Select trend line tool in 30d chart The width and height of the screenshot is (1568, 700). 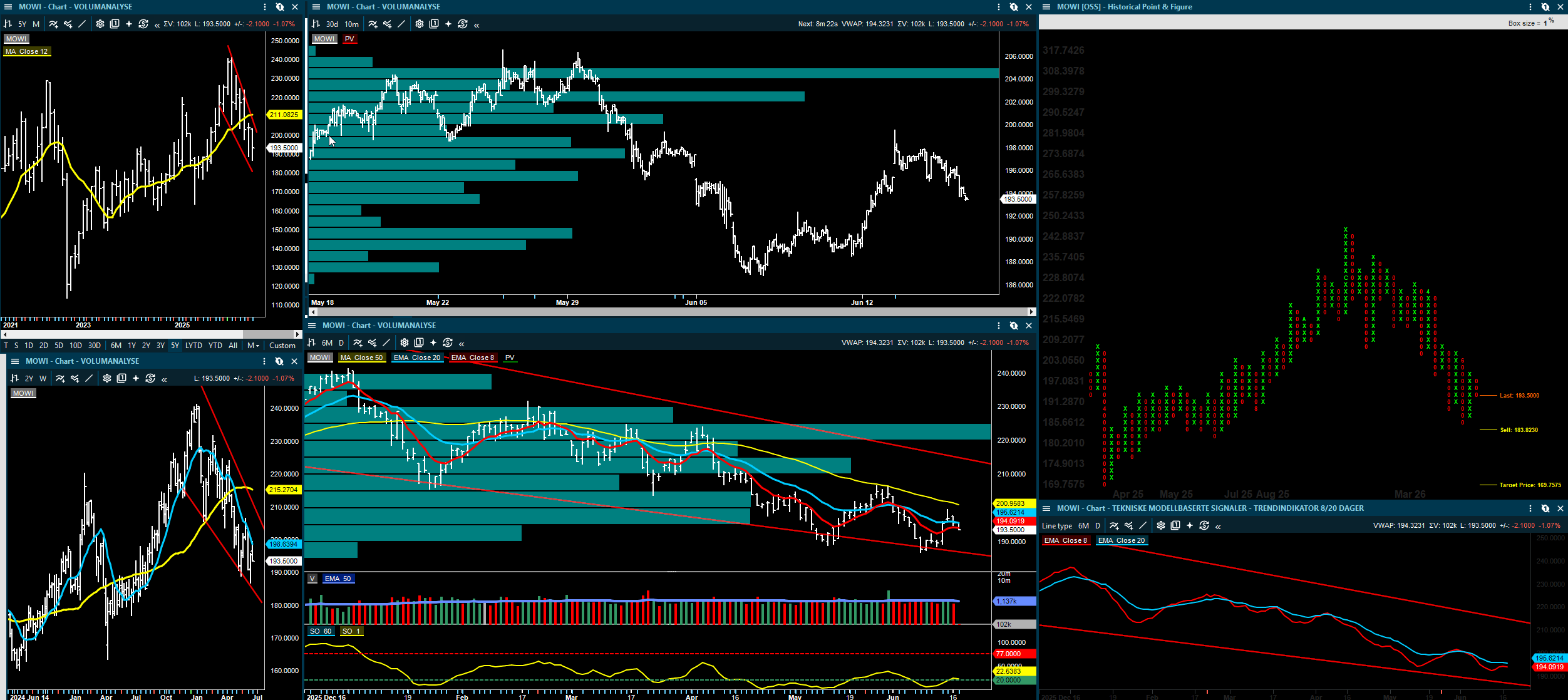(401, 24)
